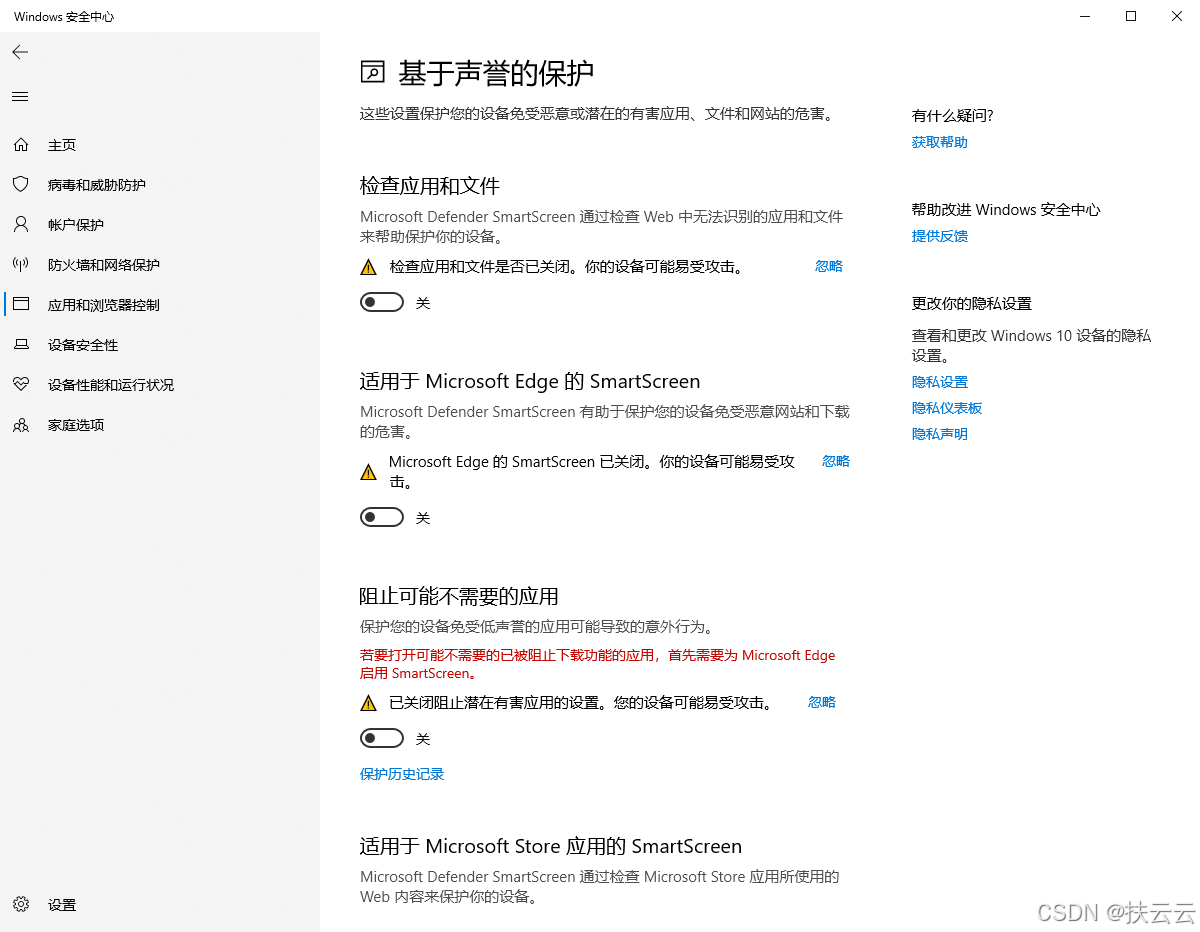This screenshot has height=932, width=1200.
Task: Click the shield icon for 病毒和威胁防护
Action: point(20,185)
